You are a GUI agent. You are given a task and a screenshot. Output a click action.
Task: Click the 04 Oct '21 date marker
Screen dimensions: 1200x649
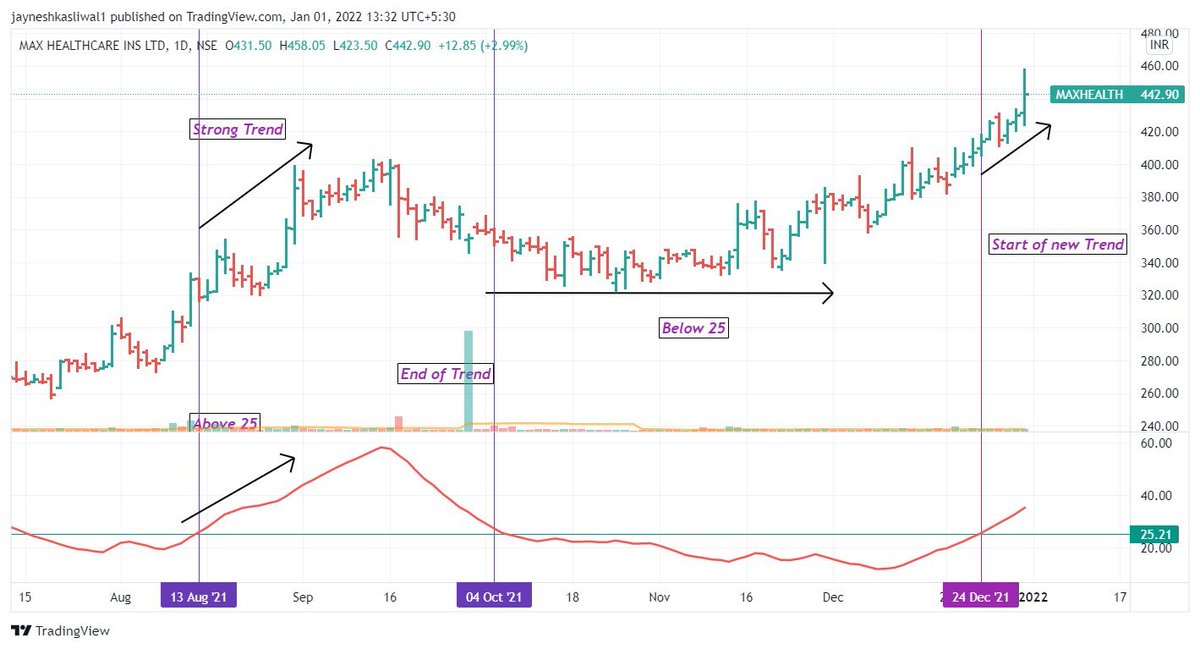[494, 596]
